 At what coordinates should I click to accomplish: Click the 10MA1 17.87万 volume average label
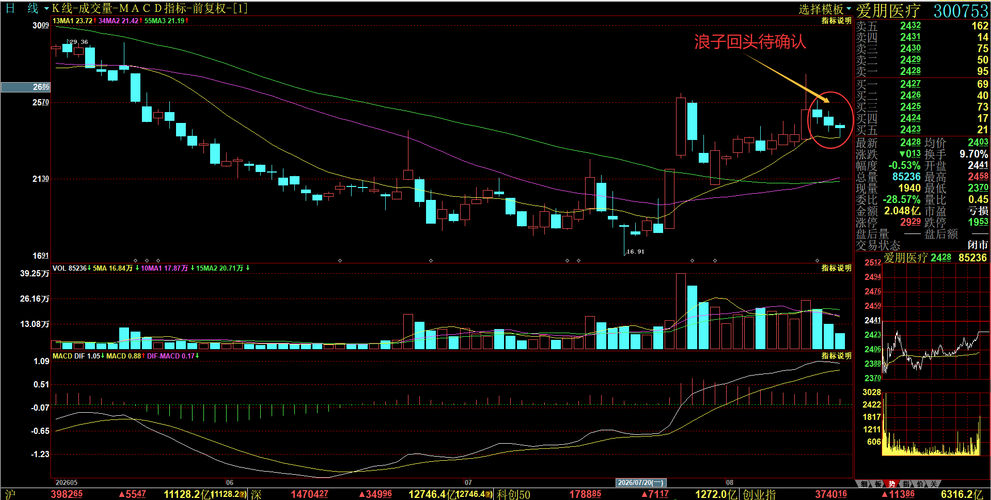[x=166, y=268]
